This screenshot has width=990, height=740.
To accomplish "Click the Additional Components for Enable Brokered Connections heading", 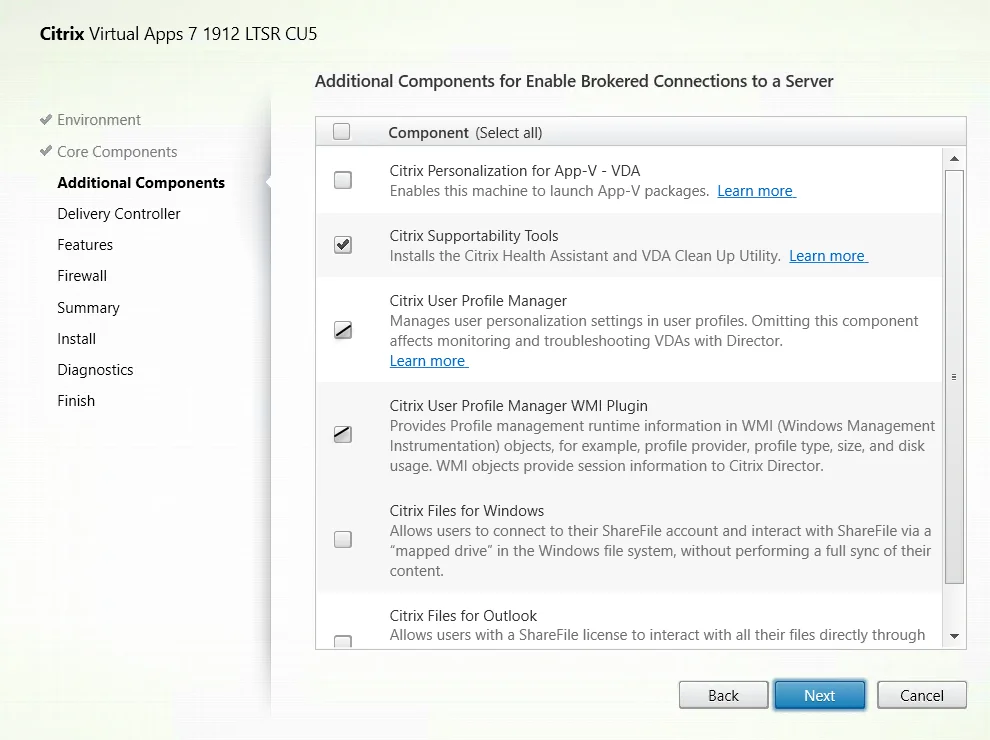I will pyautogui.click(x=574, y=81).
